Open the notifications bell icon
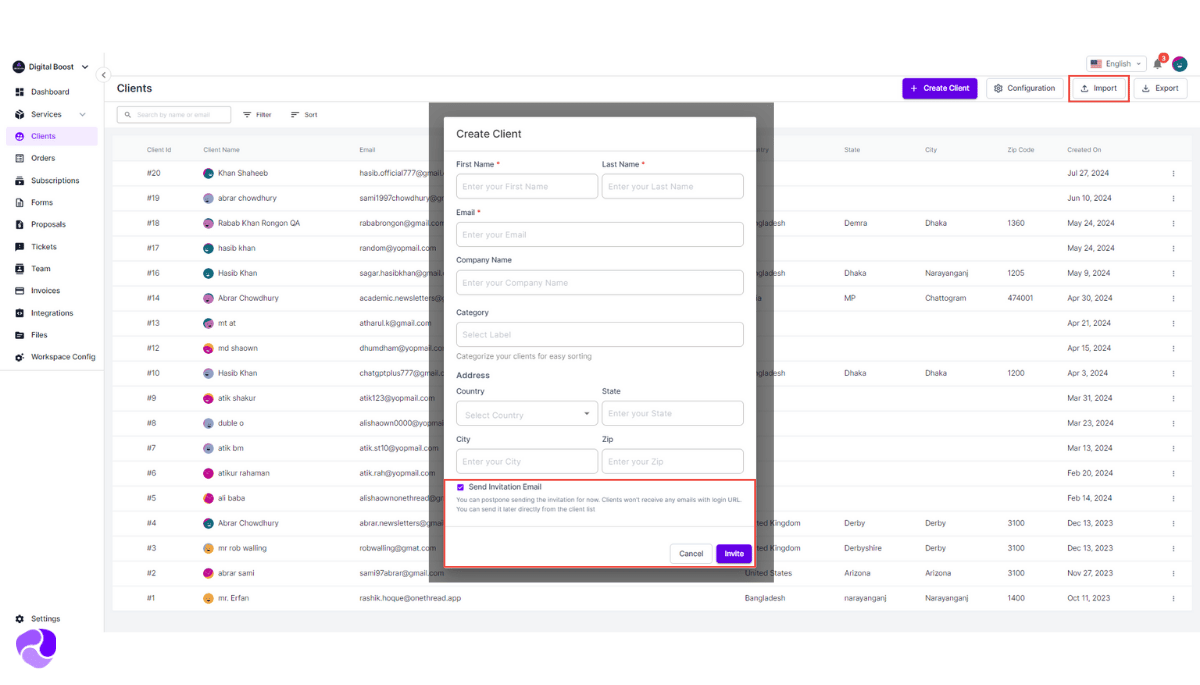Image resolution: width=1200 pixels, height=685 pixels. [x=1158, y=64]
